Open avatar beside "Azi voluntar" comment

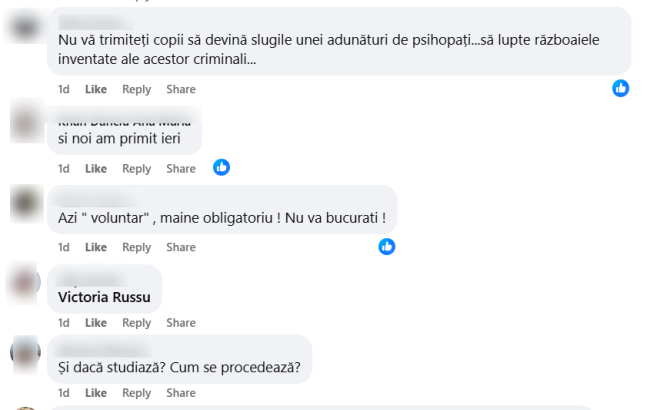click(x=24, y=203)
